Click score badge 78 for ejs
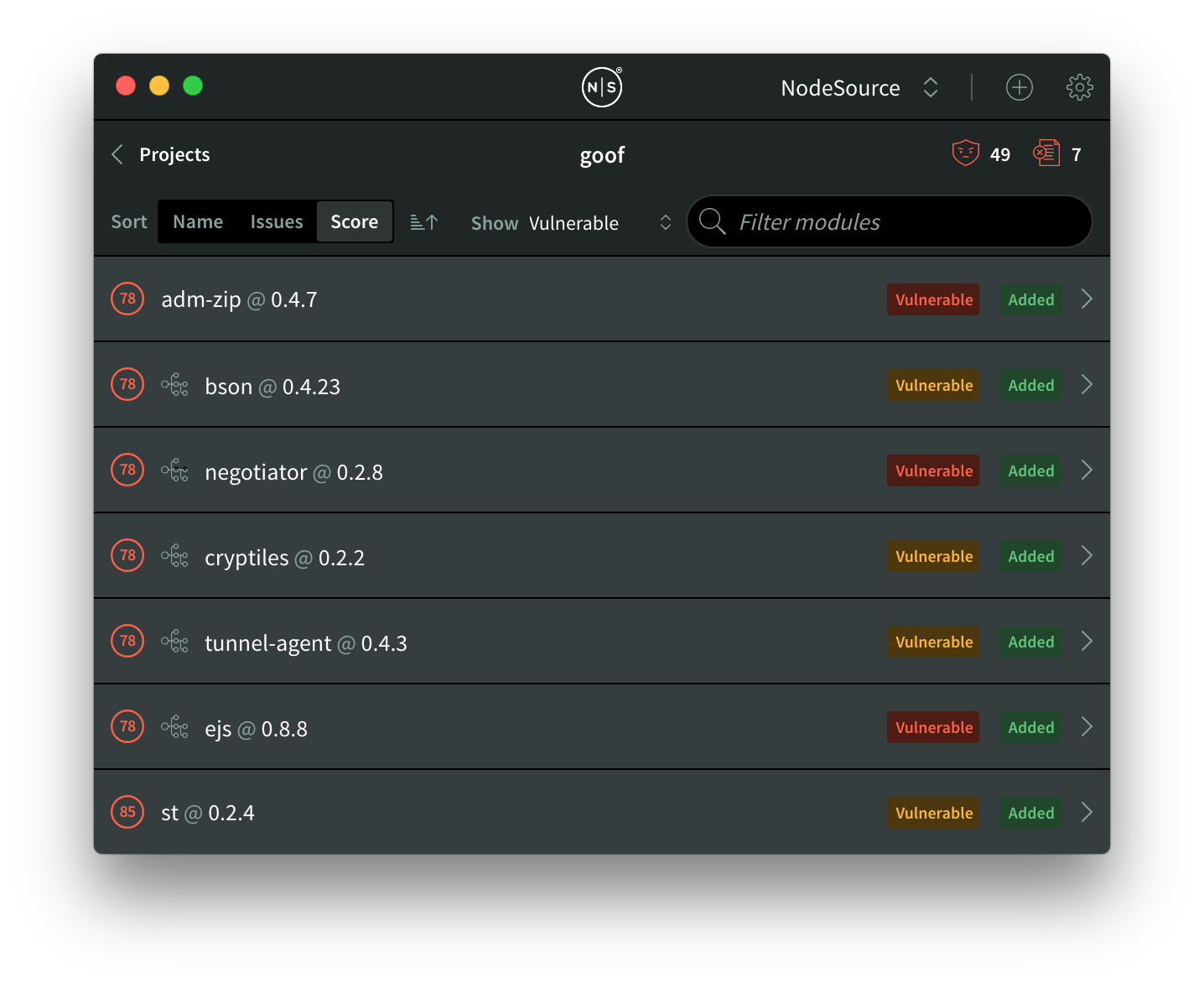Screen dimensions: 1204x988 click(x=127, y=726)
